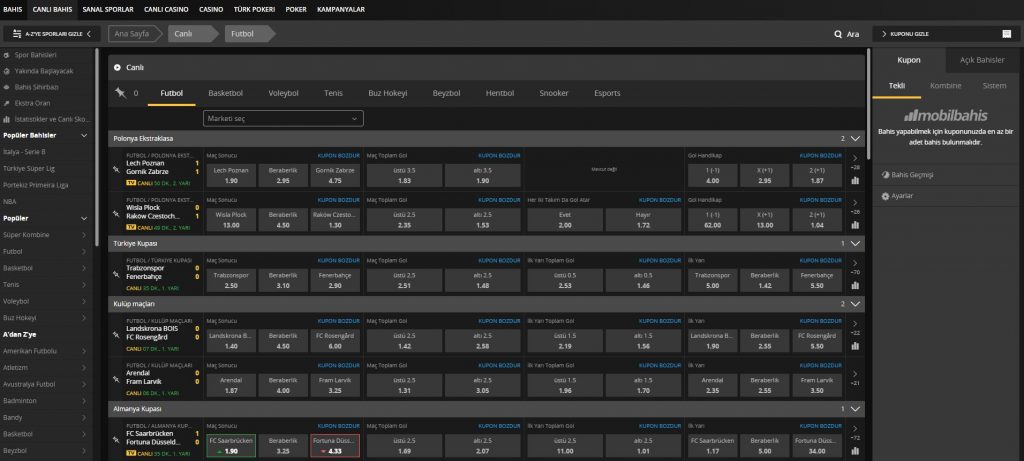Viewport: 1024px width, 461px height.
Task: Expand more markets arrow for Lech Poznan match
Action: 855,158
